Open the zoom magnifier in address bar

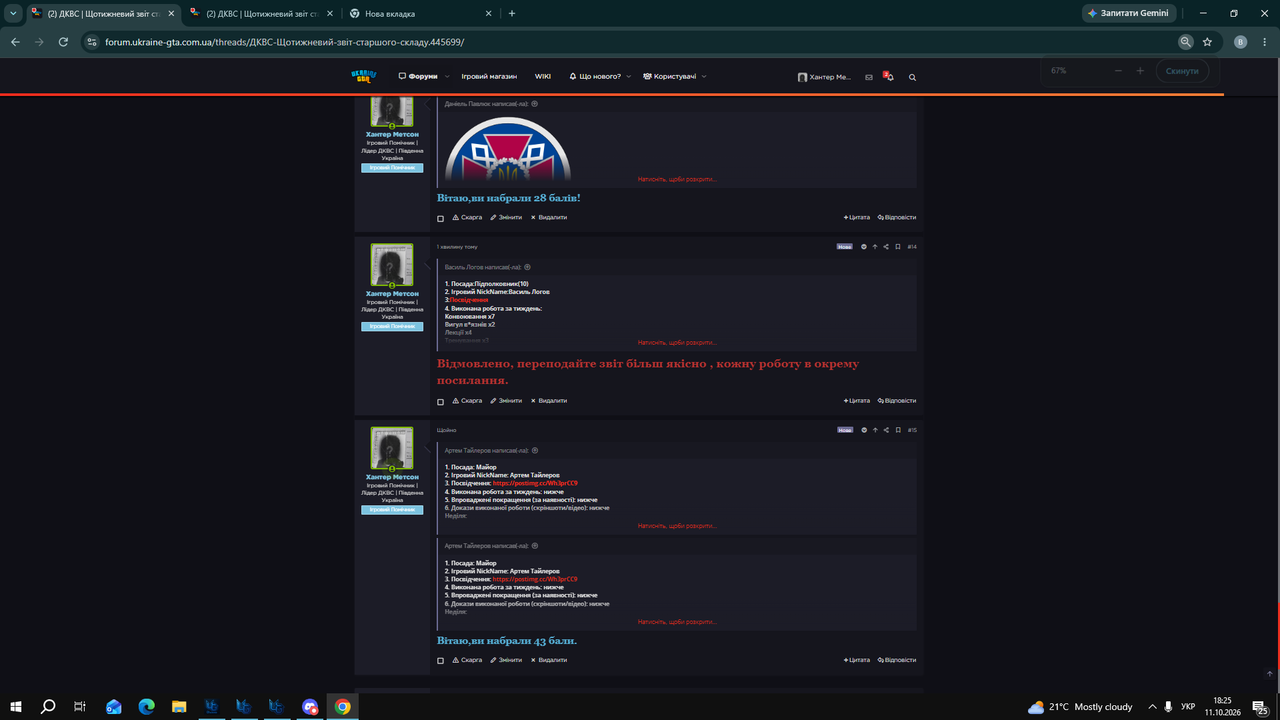[1185, 42]
